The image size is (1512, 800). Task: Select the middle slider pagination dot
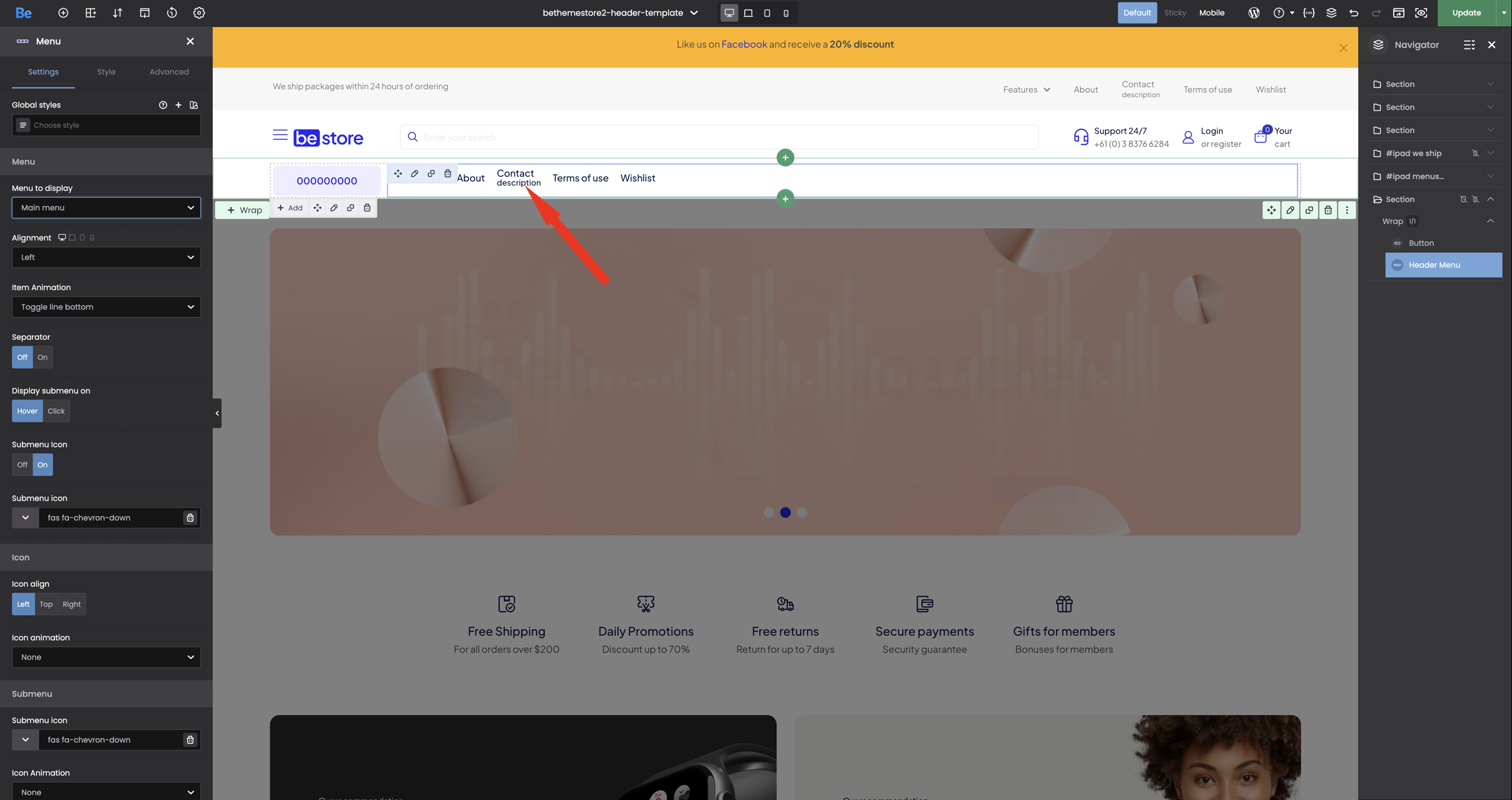point(785,512)
